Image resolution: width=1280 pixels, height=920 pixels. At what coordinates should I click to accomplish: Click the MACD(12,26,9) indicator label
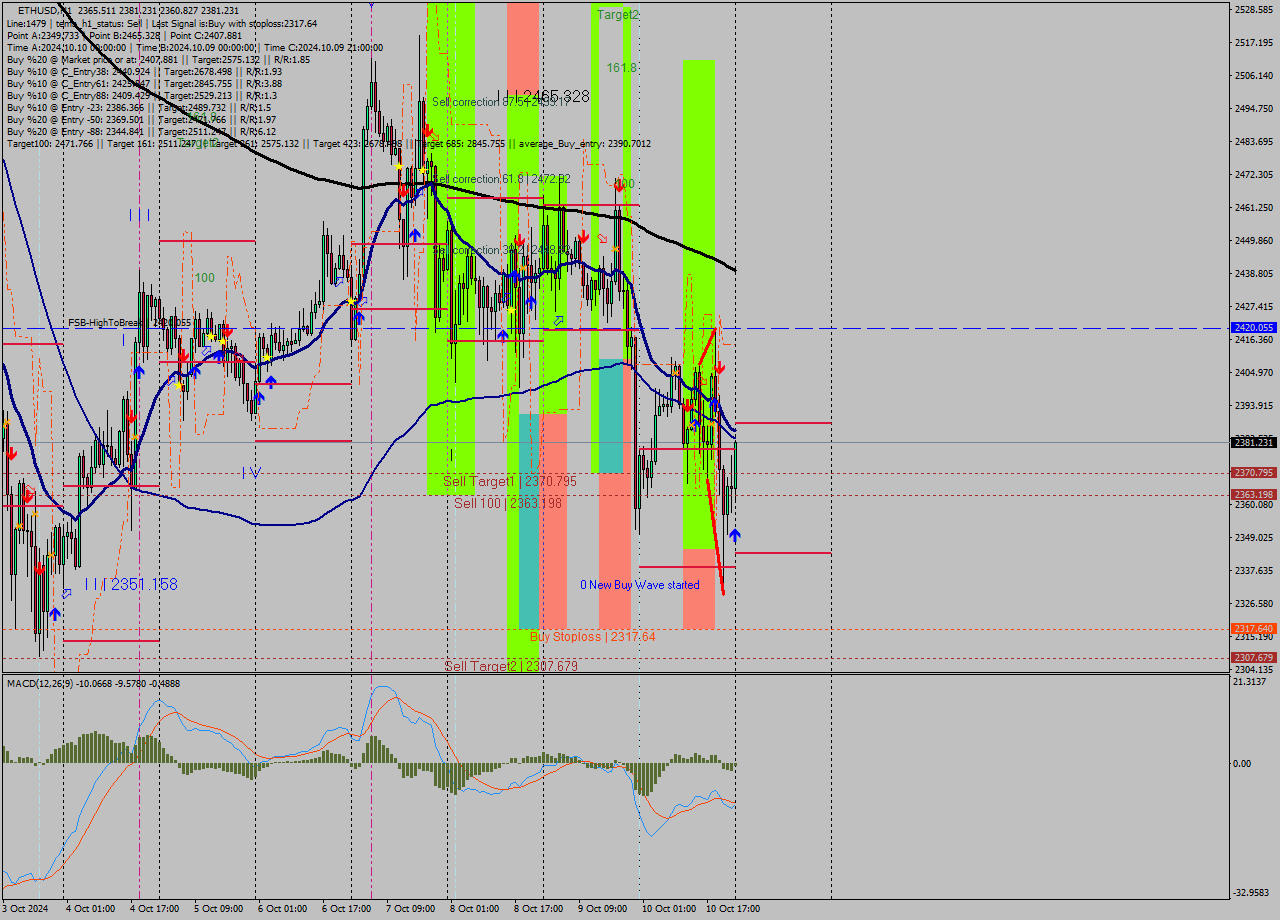click(93, 683)
